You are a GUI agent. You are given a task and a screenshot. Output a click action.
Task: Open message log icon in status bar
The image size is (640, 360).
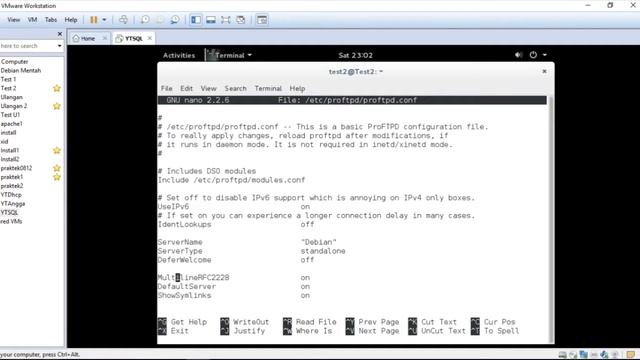point(631,355)
